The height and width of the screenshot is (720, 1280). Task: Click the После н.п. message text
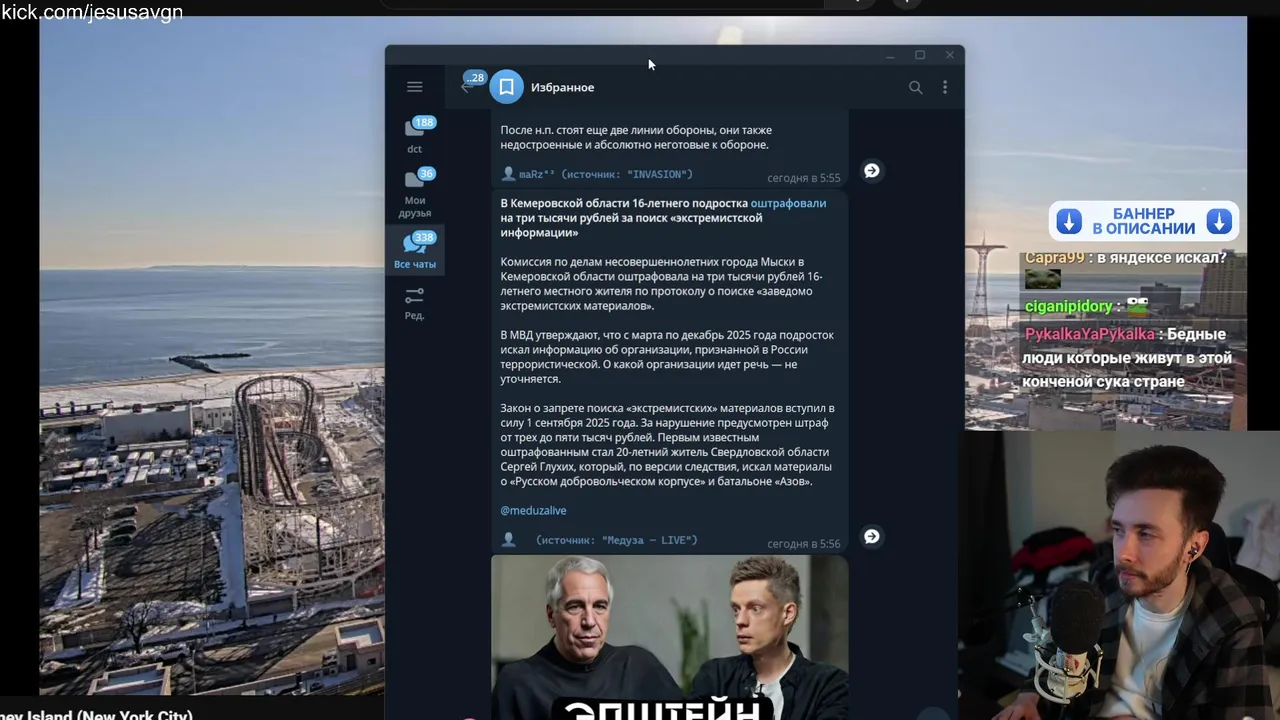[636, 137]
